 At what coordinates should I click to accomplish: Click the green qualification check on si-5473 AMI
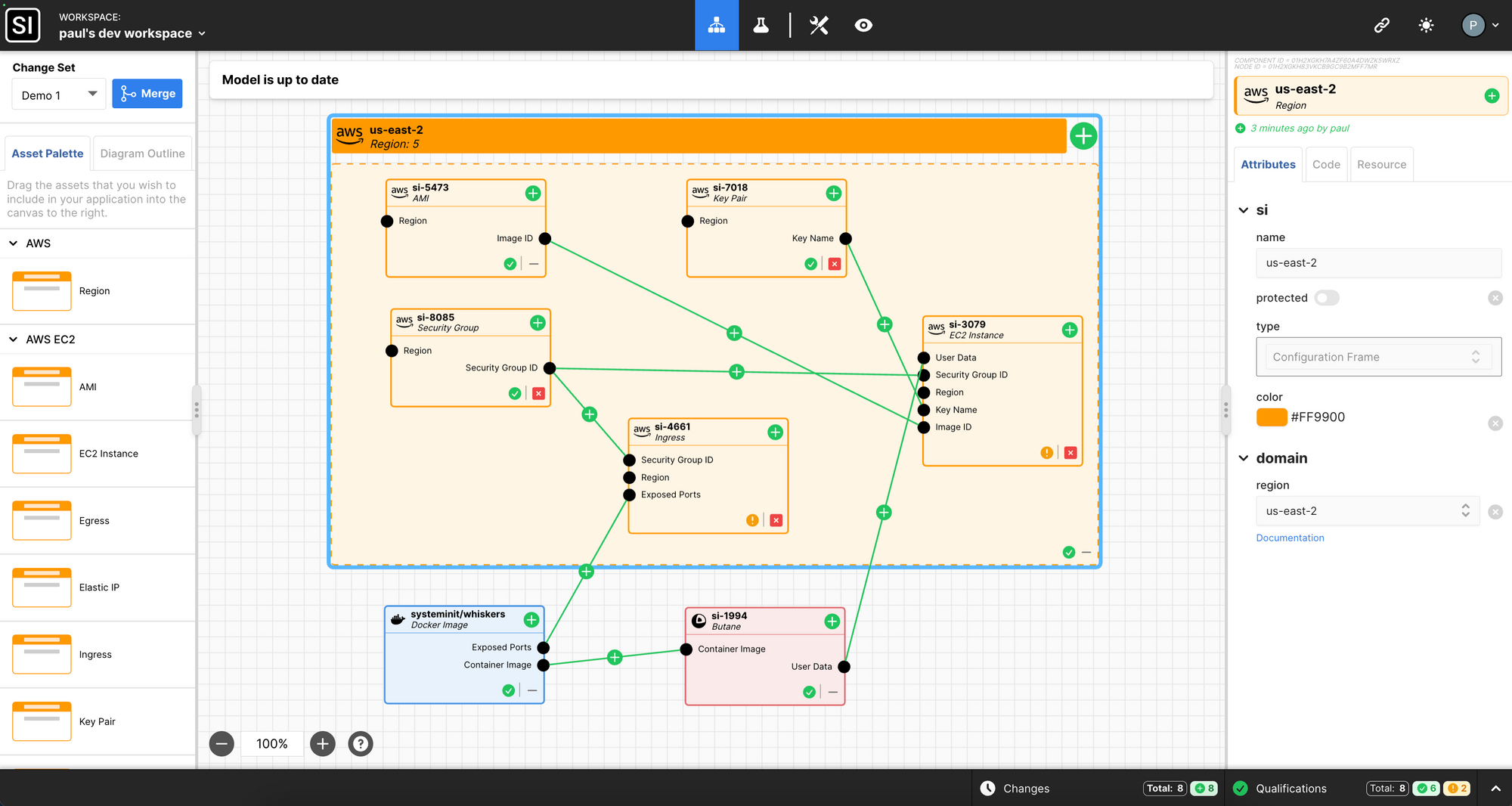[510, 264]
